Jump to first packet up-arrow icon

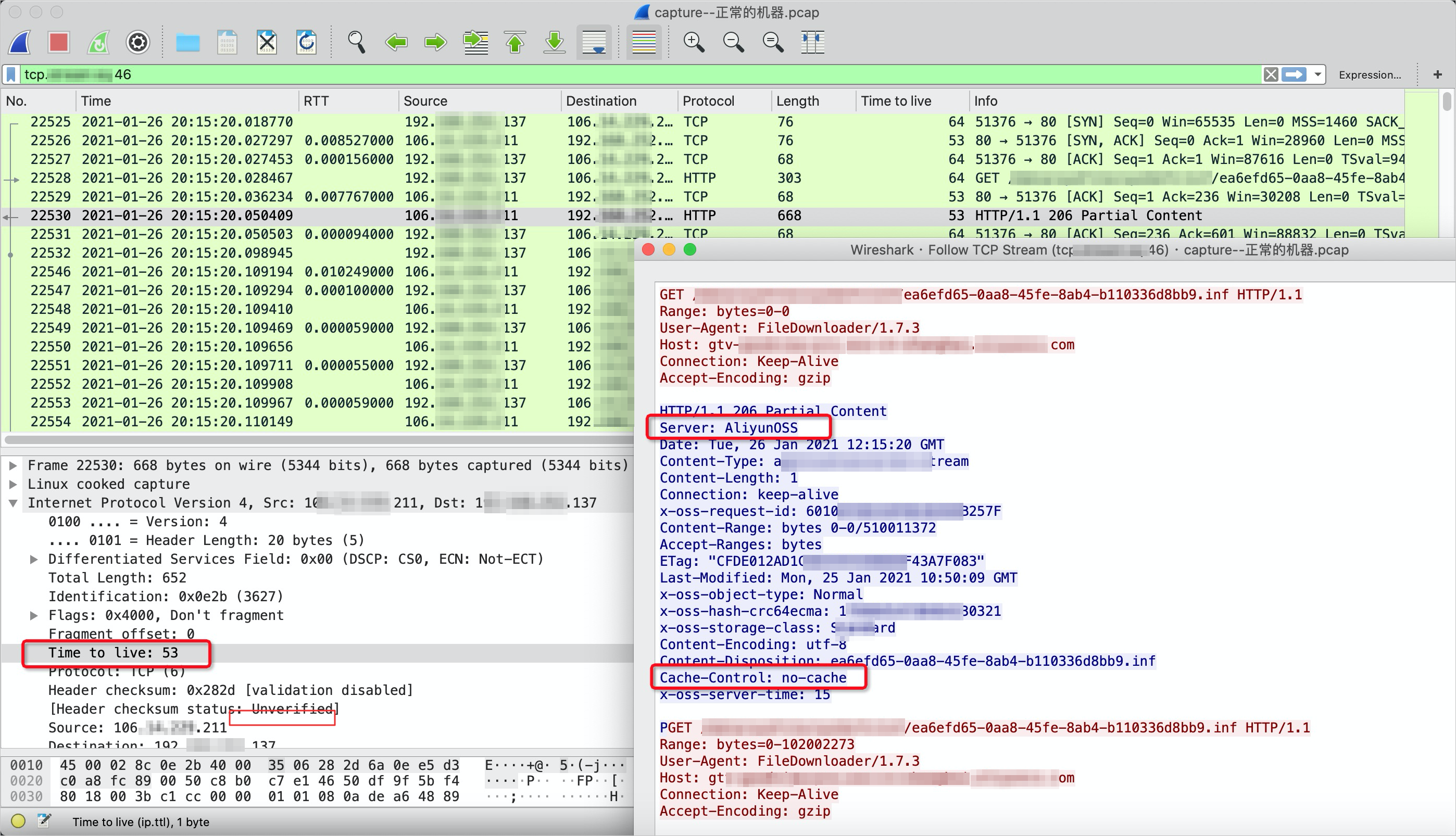(x=514, y=43)
